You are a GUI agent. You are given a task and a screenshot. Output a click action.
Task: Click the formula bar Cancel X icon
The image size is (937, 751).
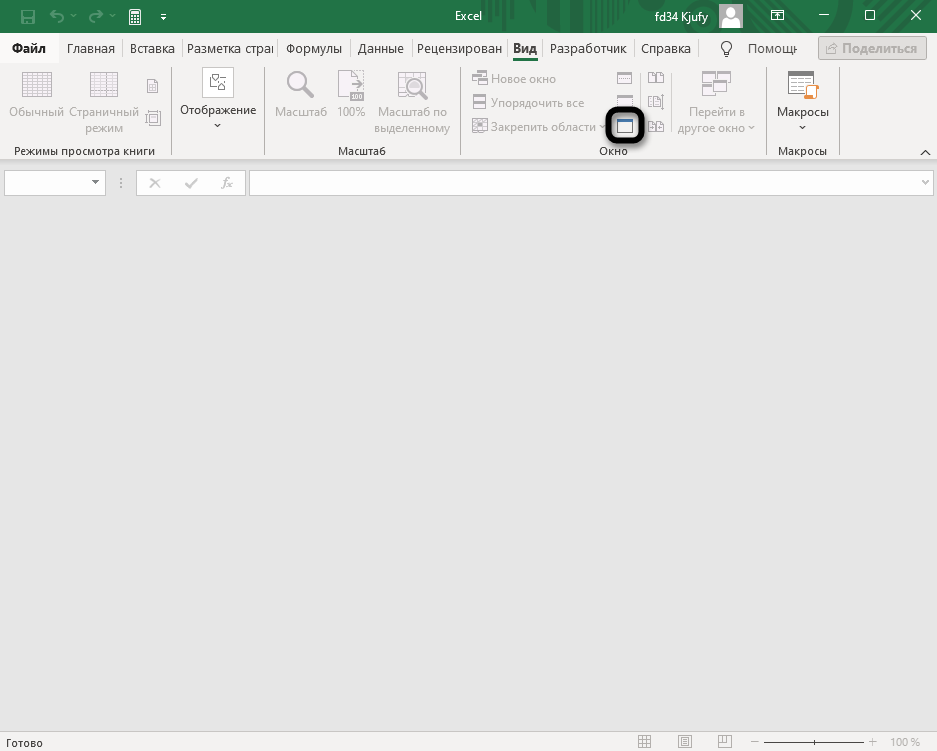pos(155,183)
